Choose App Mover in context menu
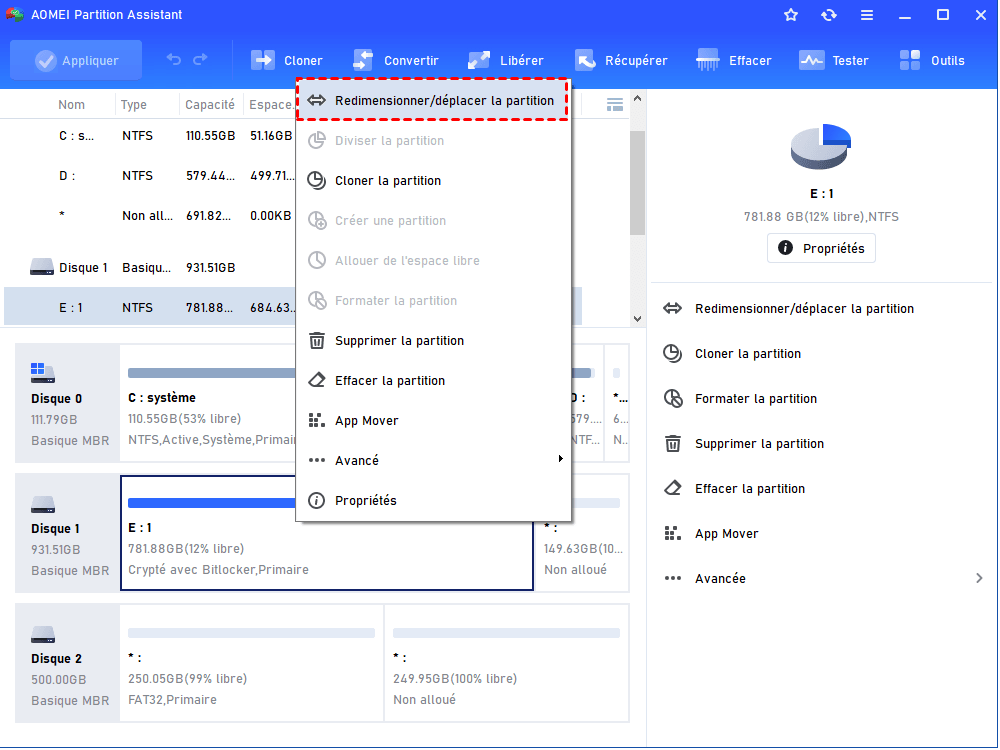 point(432,420)
